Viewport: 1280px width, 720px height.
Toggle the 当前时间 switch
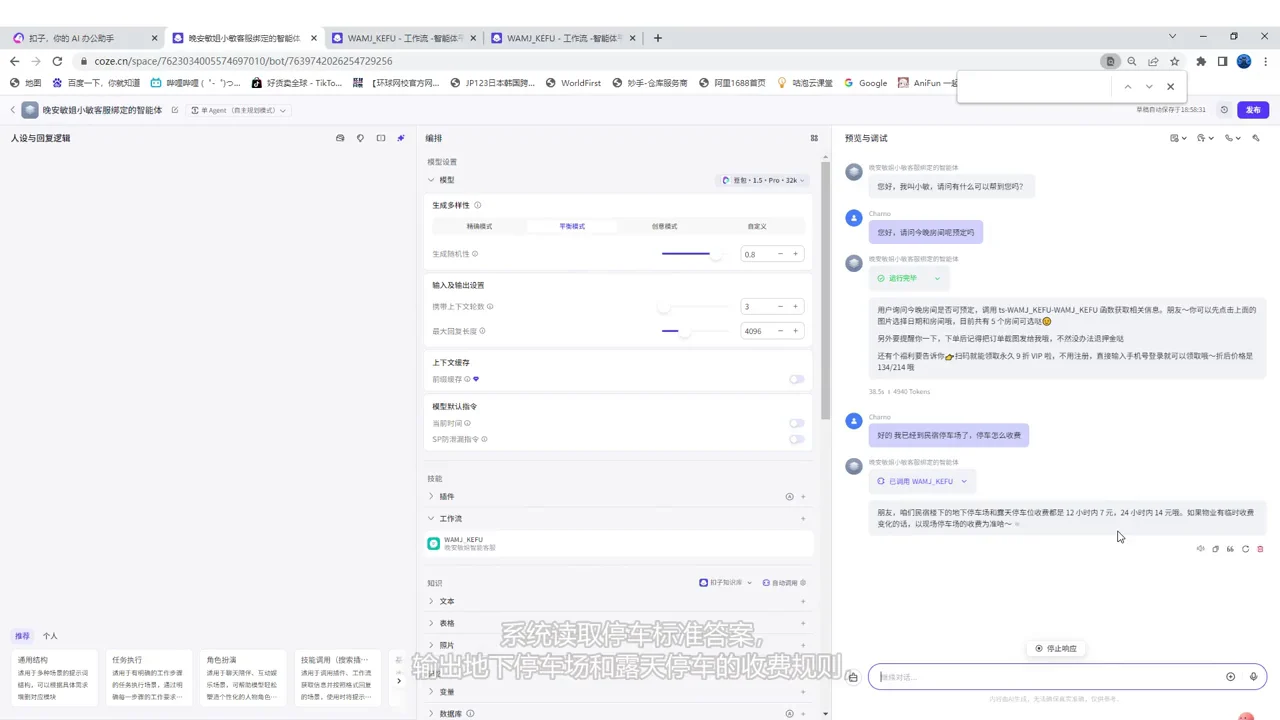796,423
